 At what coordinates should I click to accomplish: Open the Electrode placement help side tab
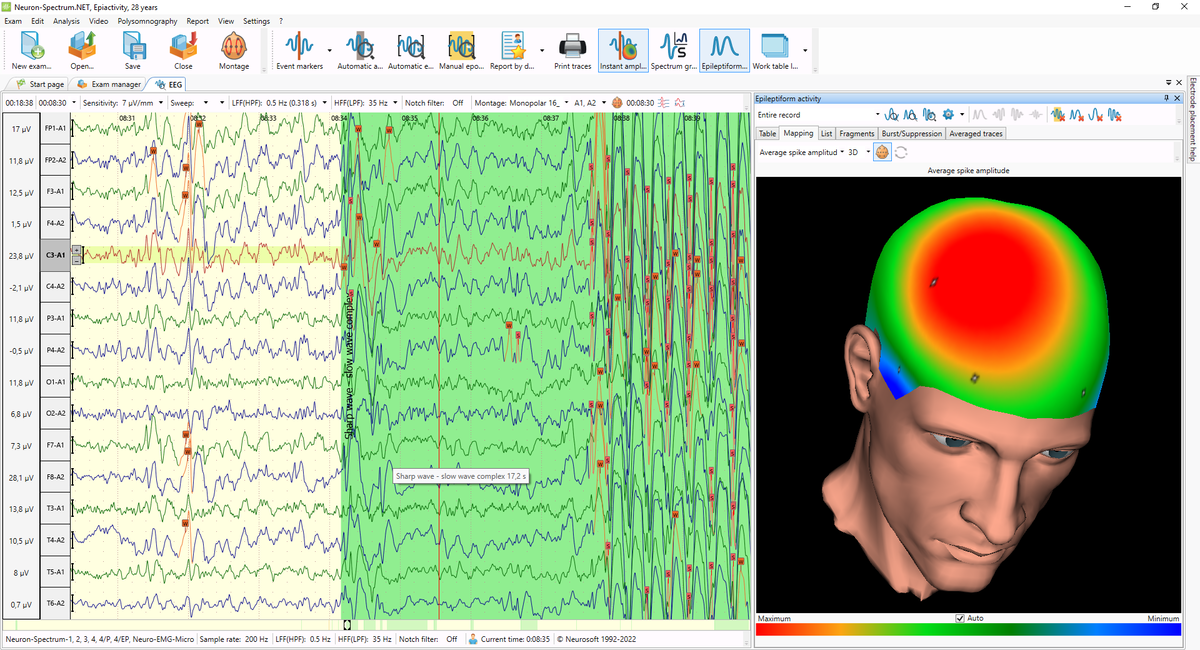(1192, 118)
